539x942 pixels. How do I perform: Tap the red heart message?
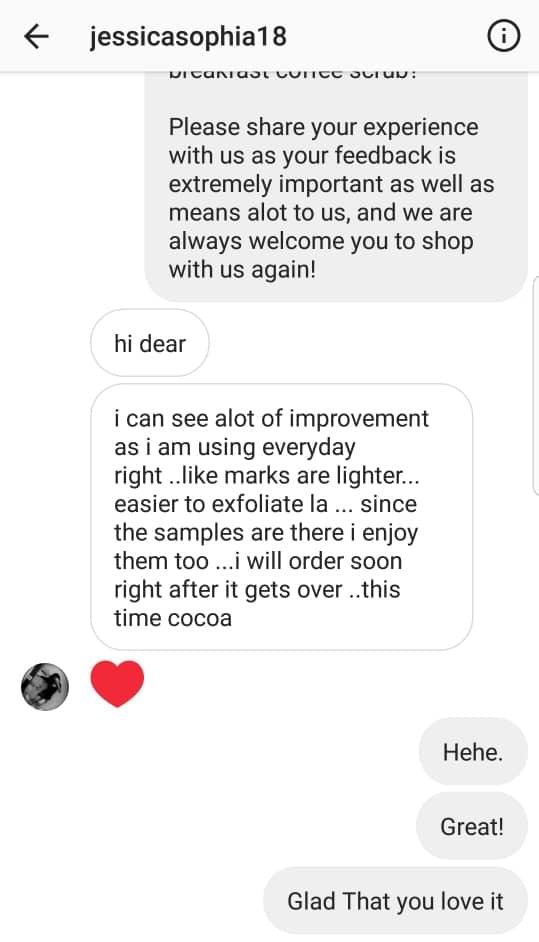click(x=117, y=684)
